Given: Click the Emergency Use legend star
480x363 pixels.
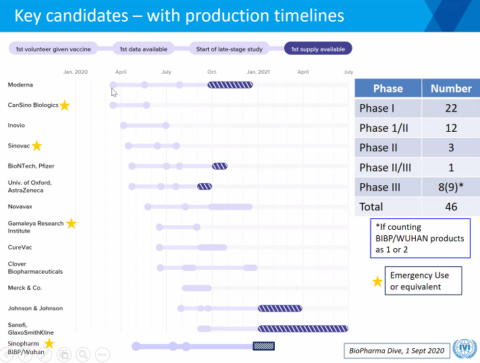Looking at the screenshot, I should (x=377, y=281).
